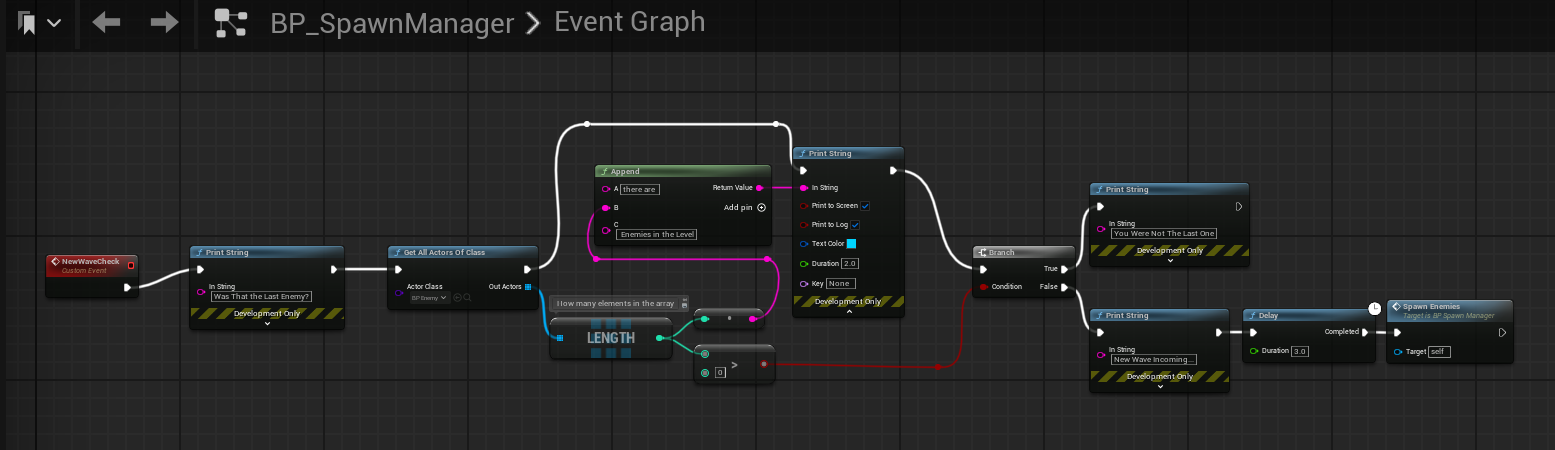Click the LENGTH node integer output pin
The height and width of the screenshot is (450, 1555).
point(659,338)
